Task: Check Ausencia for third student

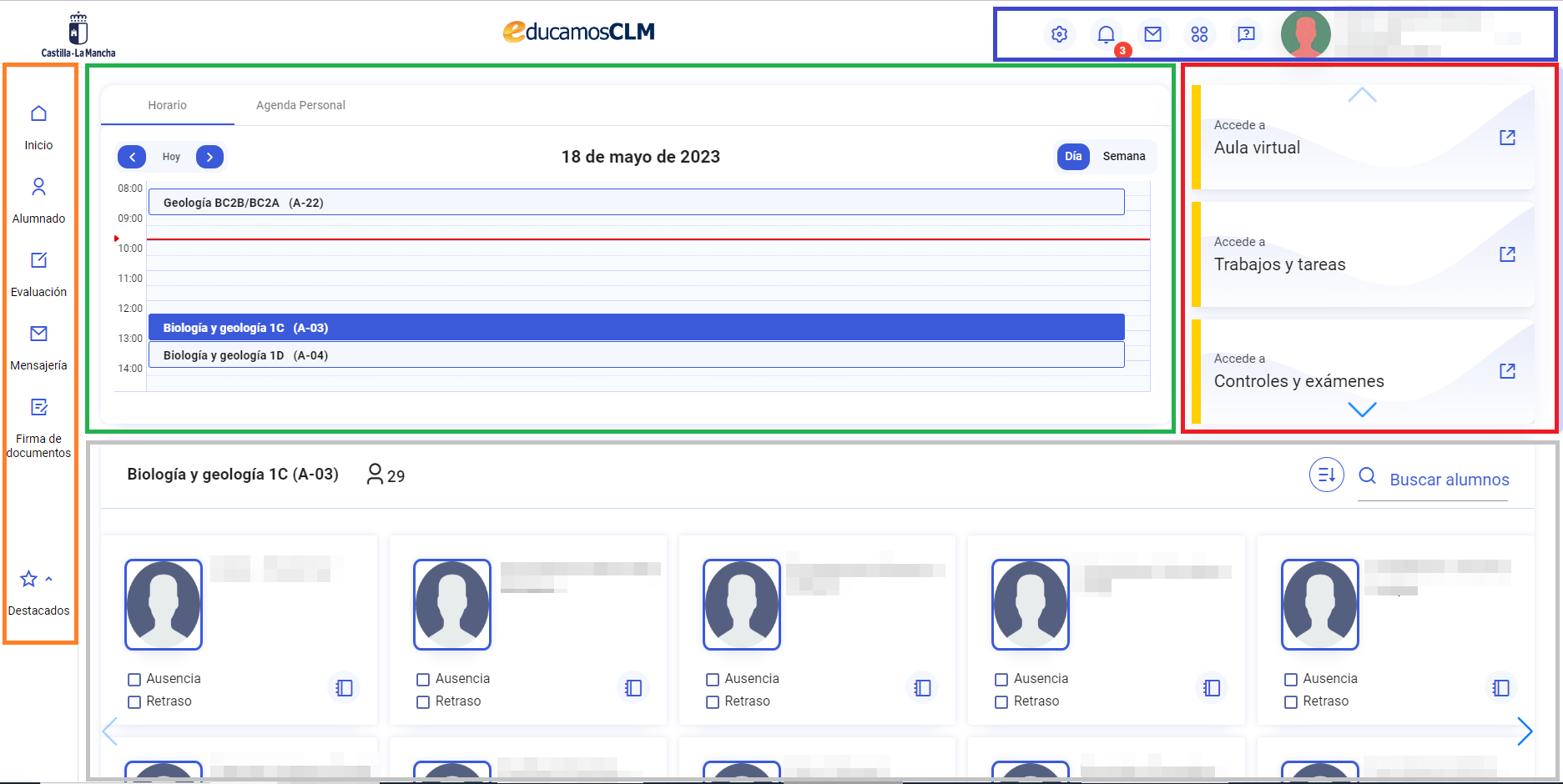Action: pyautogui.click(x=713, y=680)
